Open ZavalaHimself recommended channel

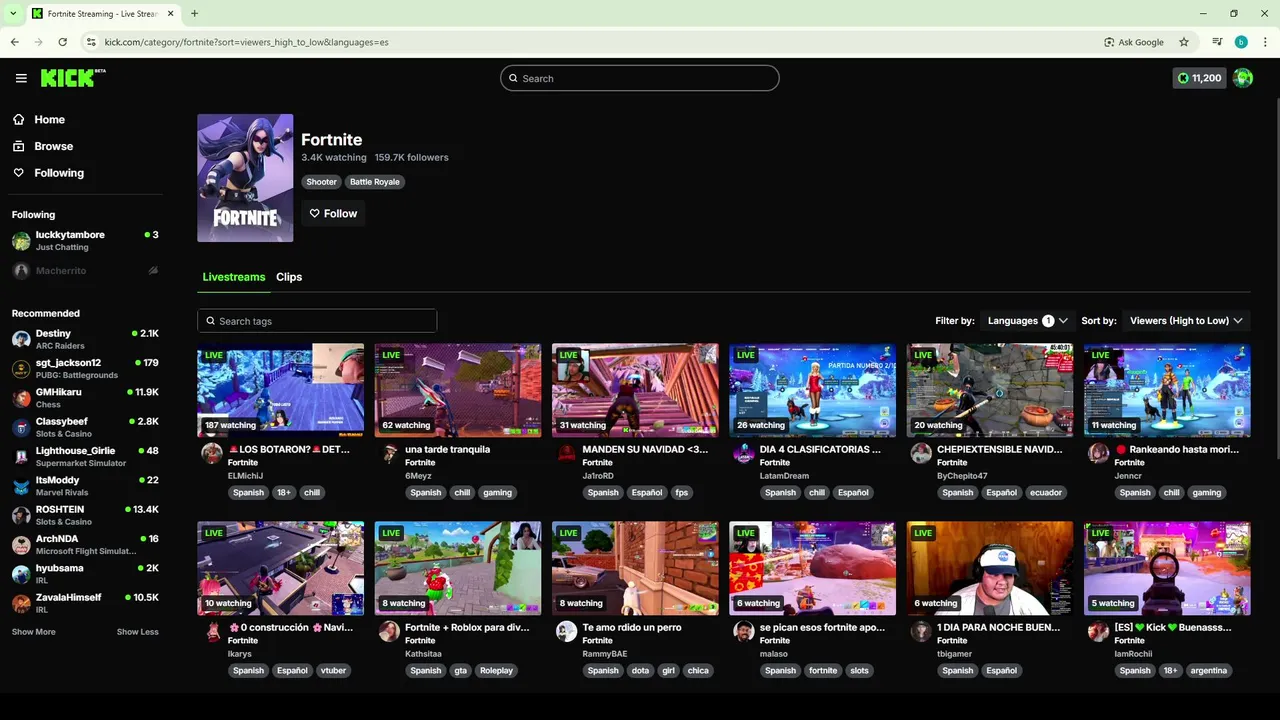click(85, 603)
